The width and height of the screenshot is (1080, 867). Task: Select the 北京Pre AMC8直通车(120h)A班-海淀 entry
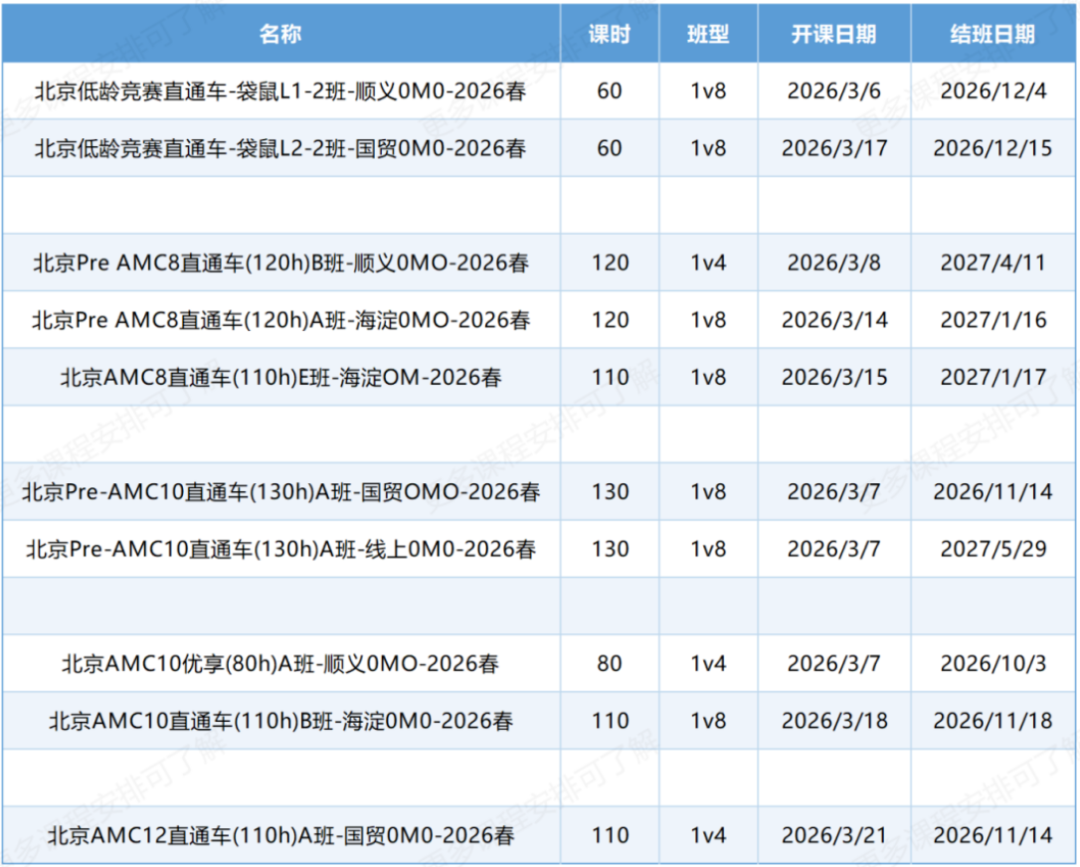(280, 320)
